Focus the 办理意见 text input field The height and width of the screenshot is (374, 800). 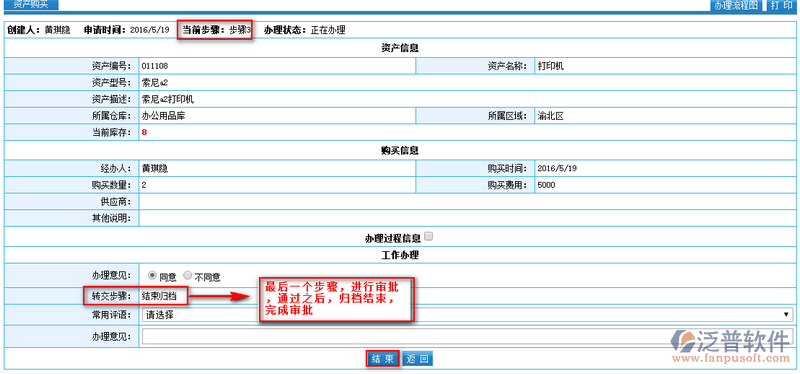point(467,337)
